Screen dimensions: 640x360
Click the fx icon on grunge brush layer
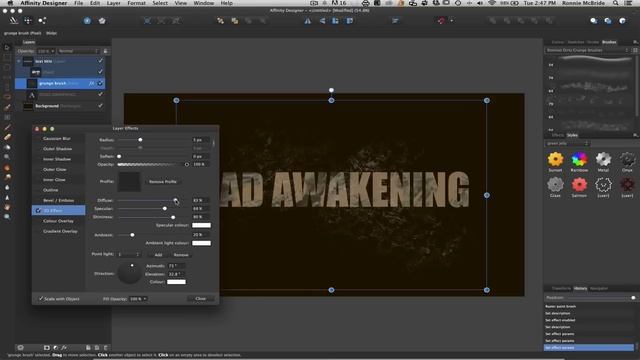[91, 83]
